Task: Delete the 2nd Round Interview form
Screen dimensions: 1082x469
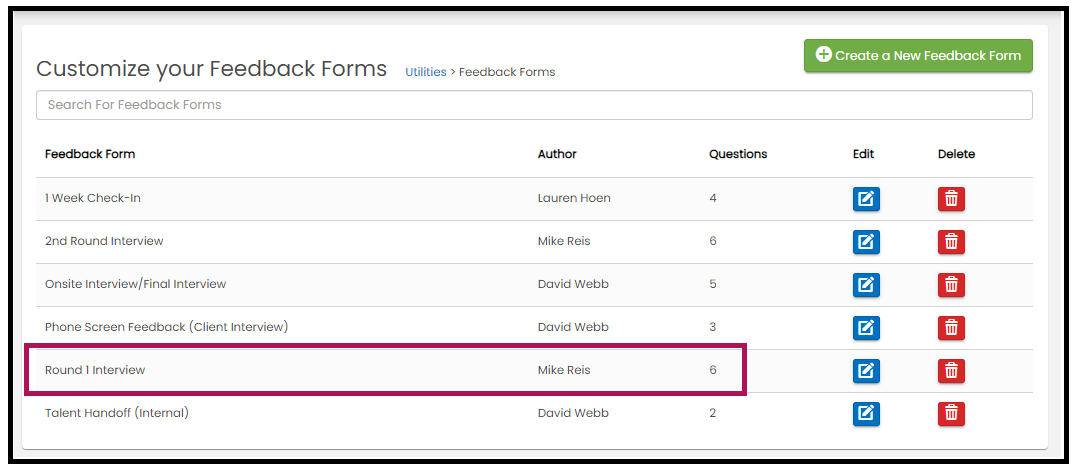Action: click(951, 242)
